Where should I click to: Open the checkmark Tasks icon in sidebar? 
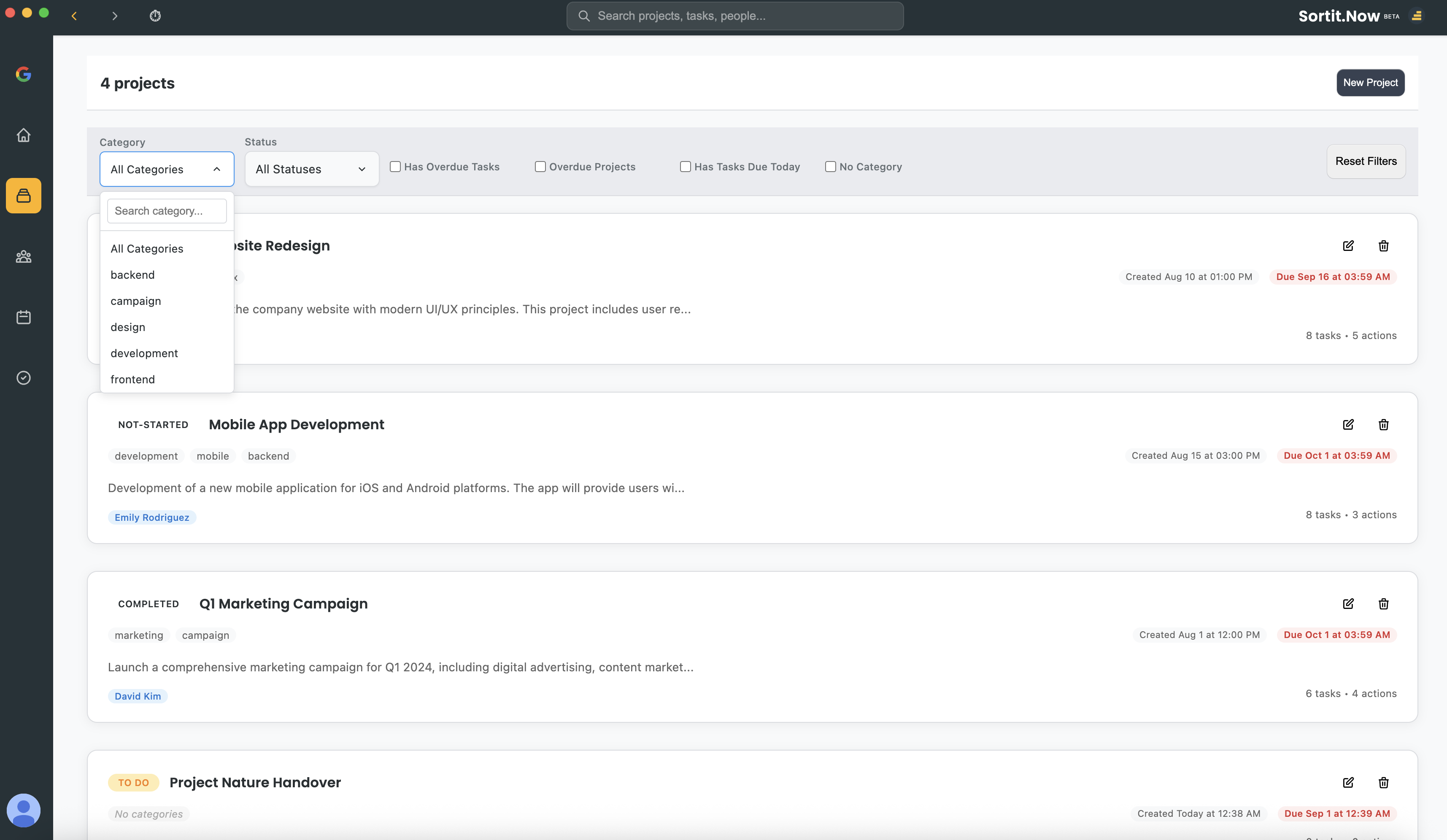coord(24,377)
